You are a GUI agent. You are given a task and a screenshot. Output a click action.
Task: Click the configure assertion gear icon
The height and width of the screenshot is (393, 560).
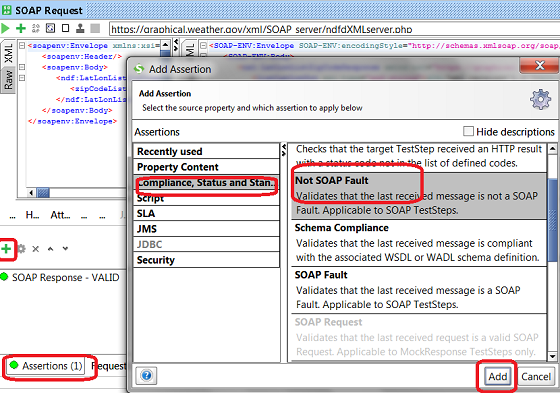coord(21,249)
